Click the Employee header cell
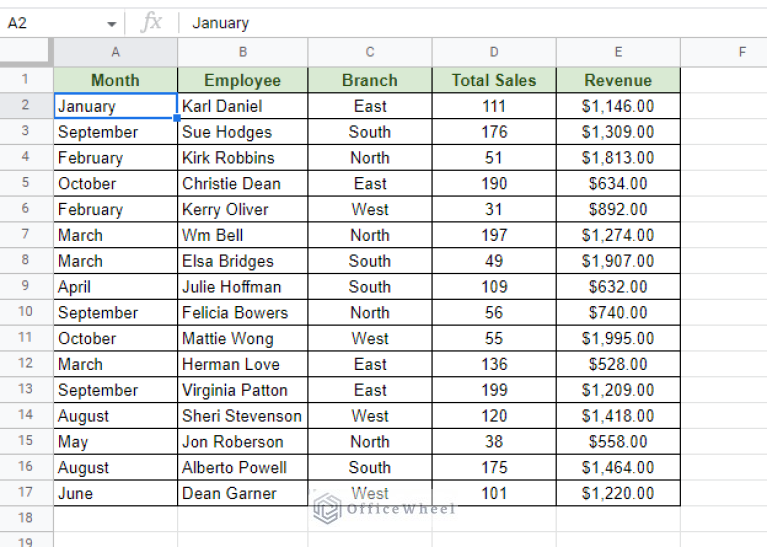This screenshot has width=767, height=547. click(x=242, y=80)
